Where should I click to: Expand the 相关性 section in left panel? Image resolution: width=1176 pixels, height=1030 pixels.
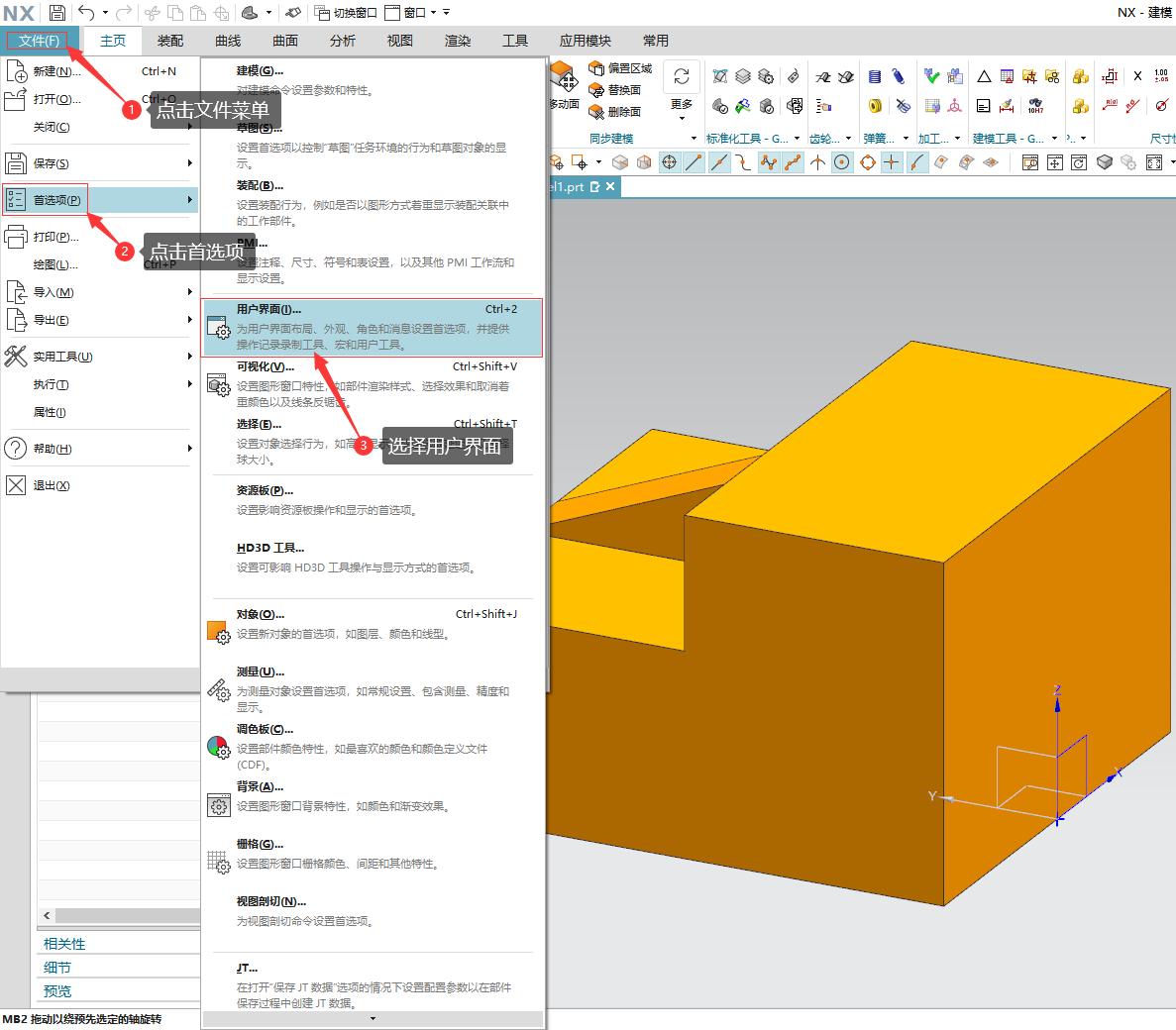click(x=65, y=944)
